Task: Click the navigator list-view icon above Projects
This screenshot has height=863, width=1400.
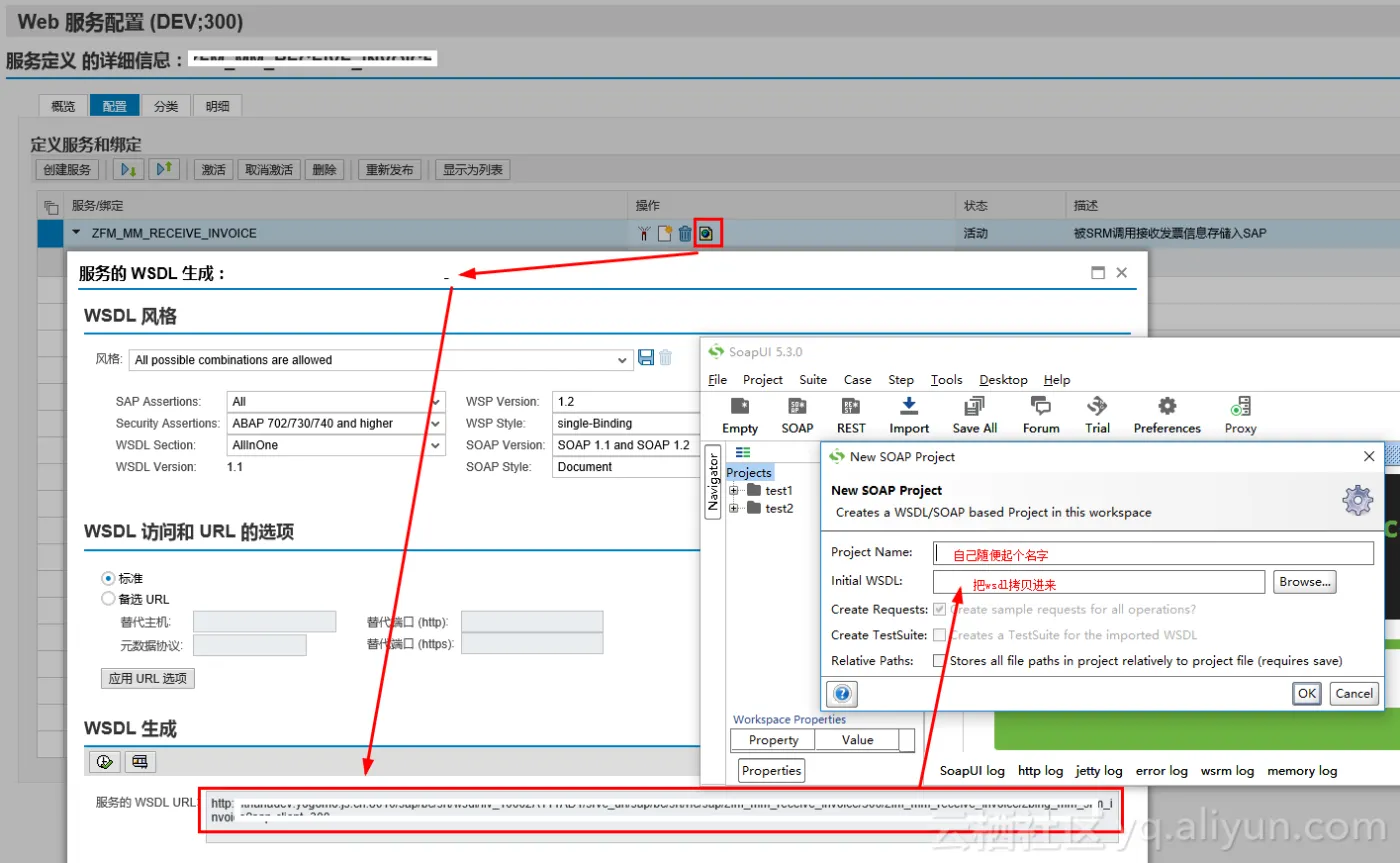Action: coord(743,452)
